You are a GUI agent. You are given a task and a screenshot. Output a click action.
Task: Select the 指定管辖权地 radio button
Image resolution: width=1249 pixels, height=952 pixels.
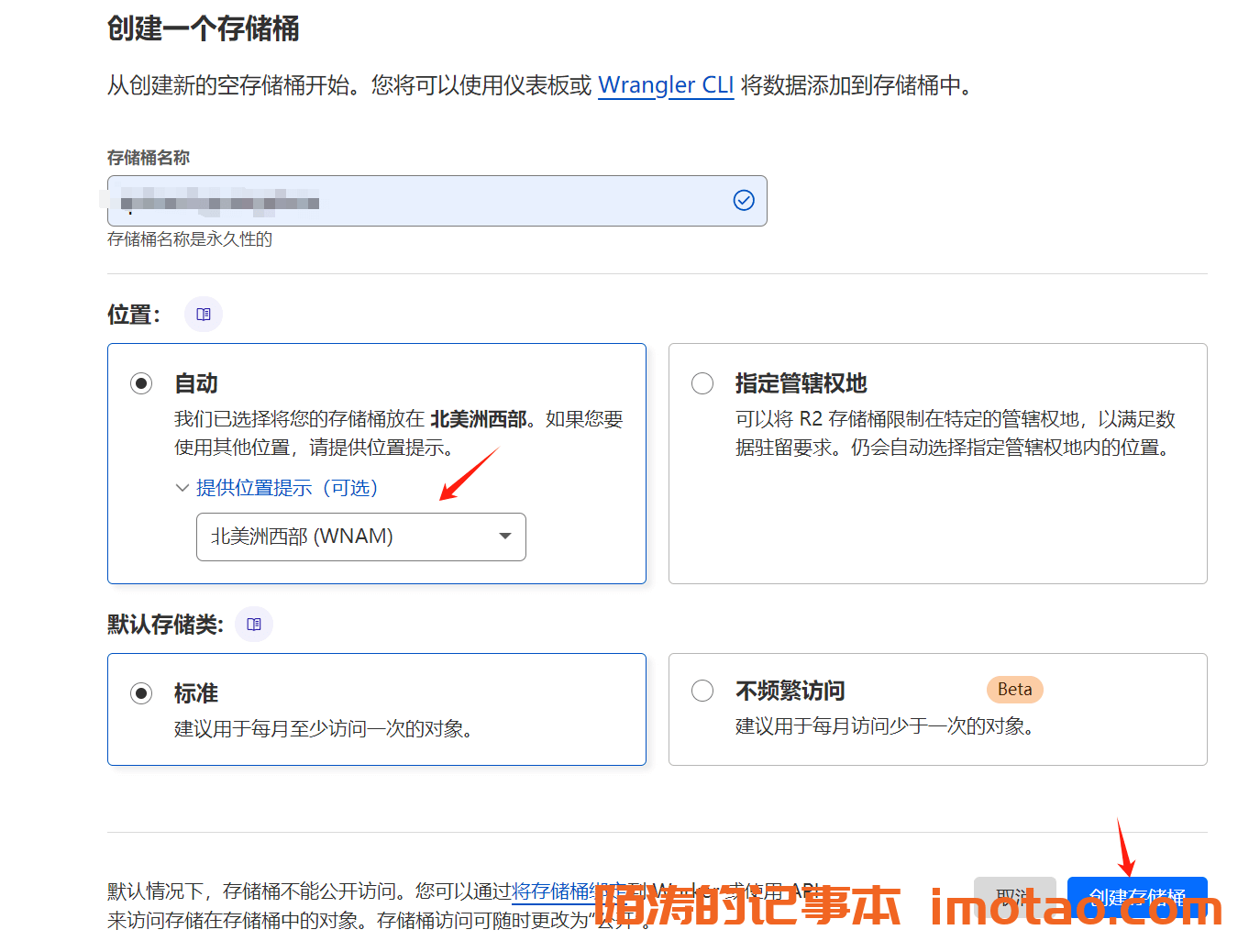[x=702, y=383]
